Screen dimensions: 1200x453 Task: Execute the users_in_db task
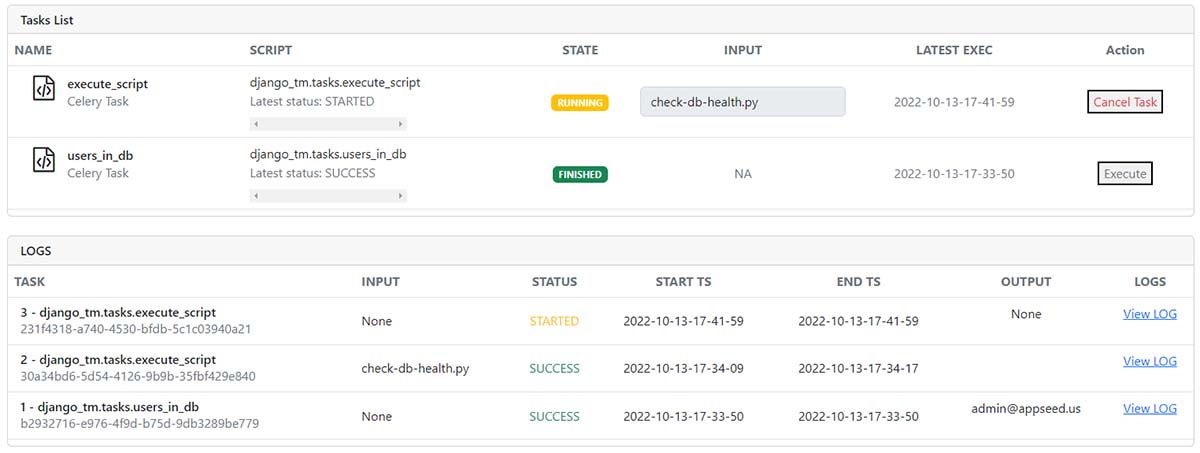click(1125, 174)
